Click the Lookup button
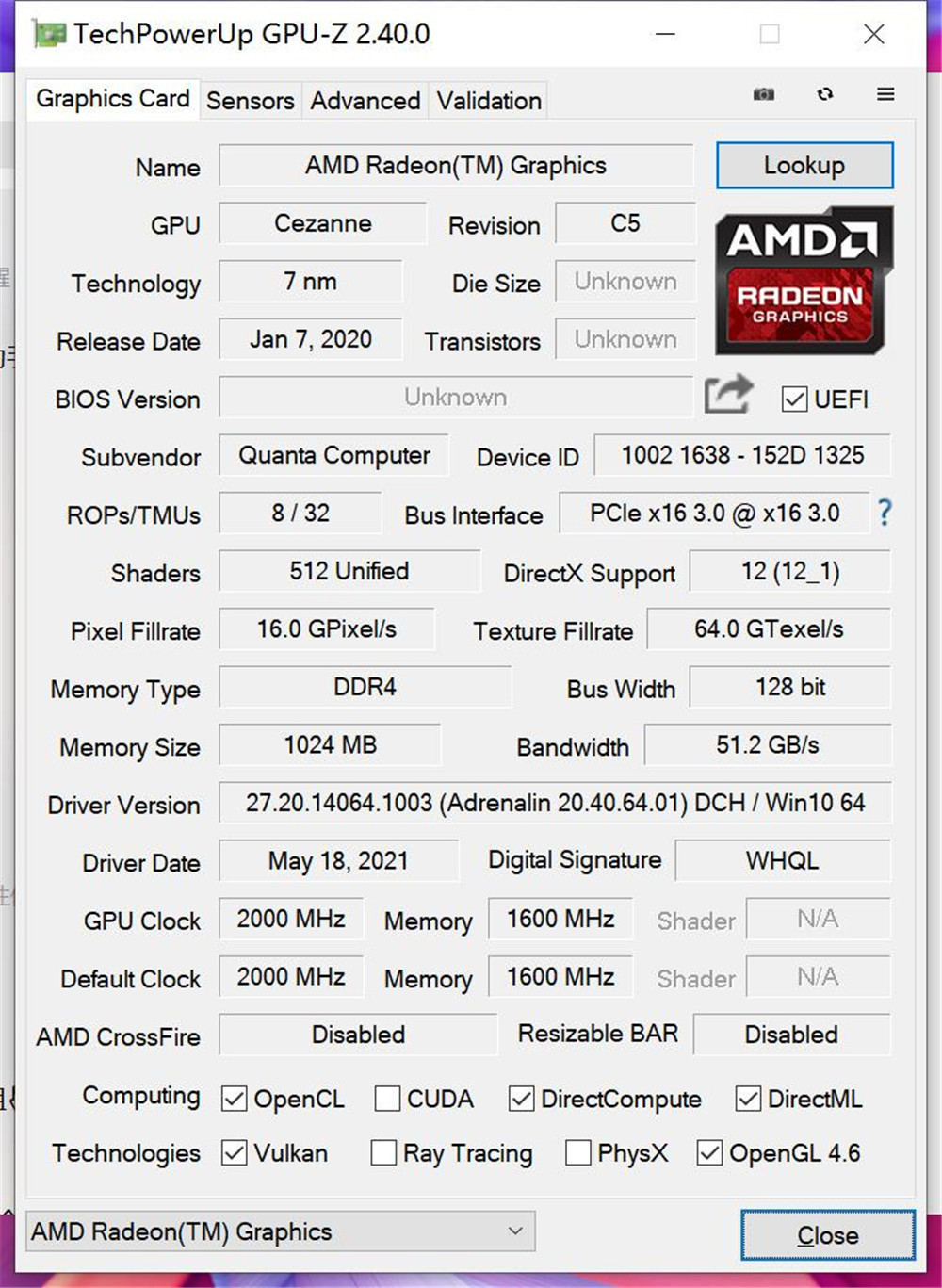The height and width of the screenshot is (1288, 942). click(x=804, y=166)
